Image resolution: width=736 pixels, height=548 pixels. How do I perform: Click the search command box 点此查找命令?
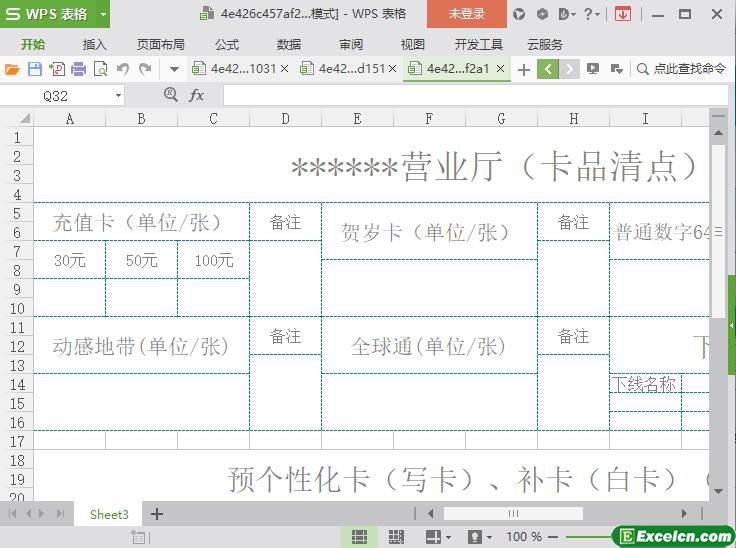click(682, 69)
